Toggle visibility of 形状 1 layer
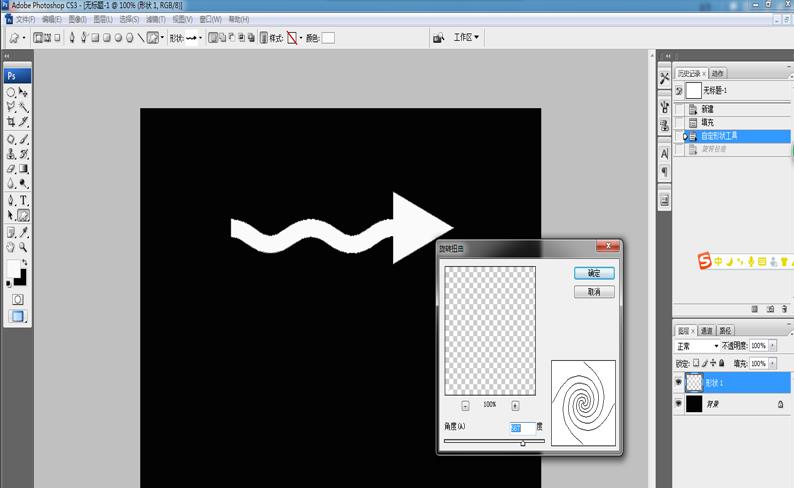The height and width of the screenshot is (488, 794). point(679,383)
